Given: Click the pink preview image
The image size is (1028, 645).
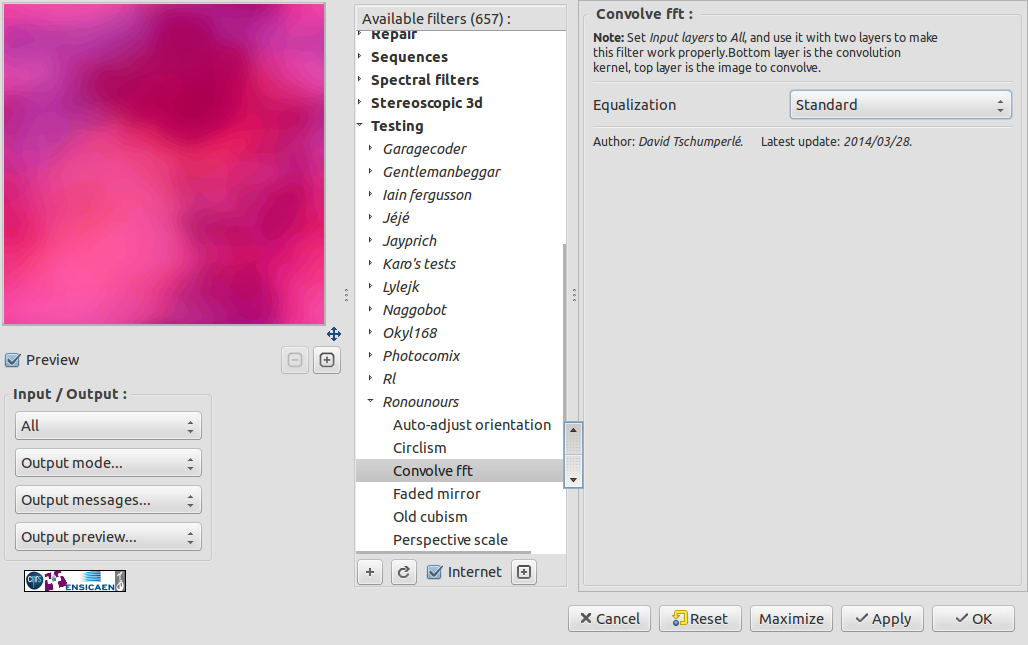Looking at the screenshot, I should pos(164,164).
